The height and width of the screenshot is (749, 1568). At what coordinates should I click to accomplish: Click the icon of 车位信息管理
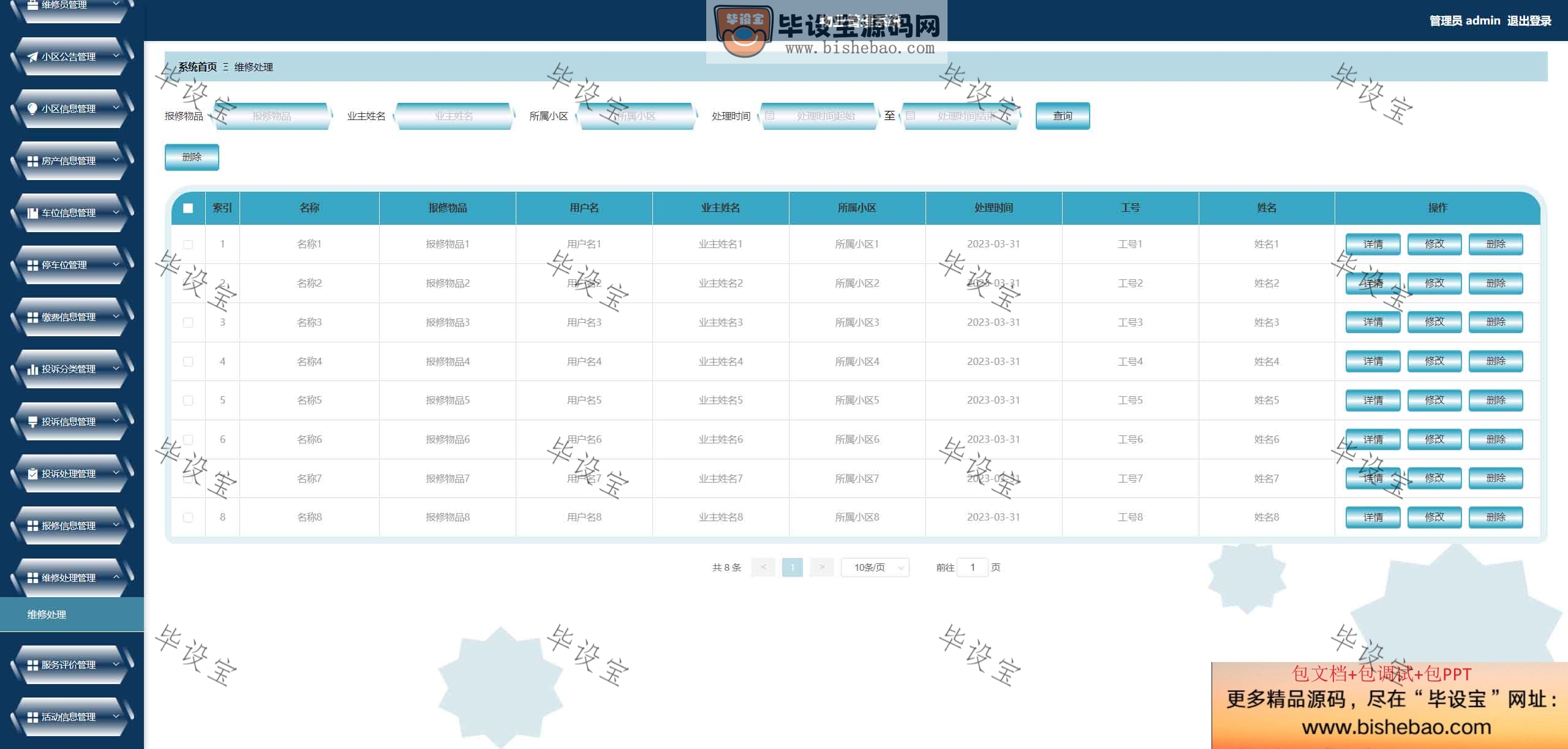tap(32, 213)
